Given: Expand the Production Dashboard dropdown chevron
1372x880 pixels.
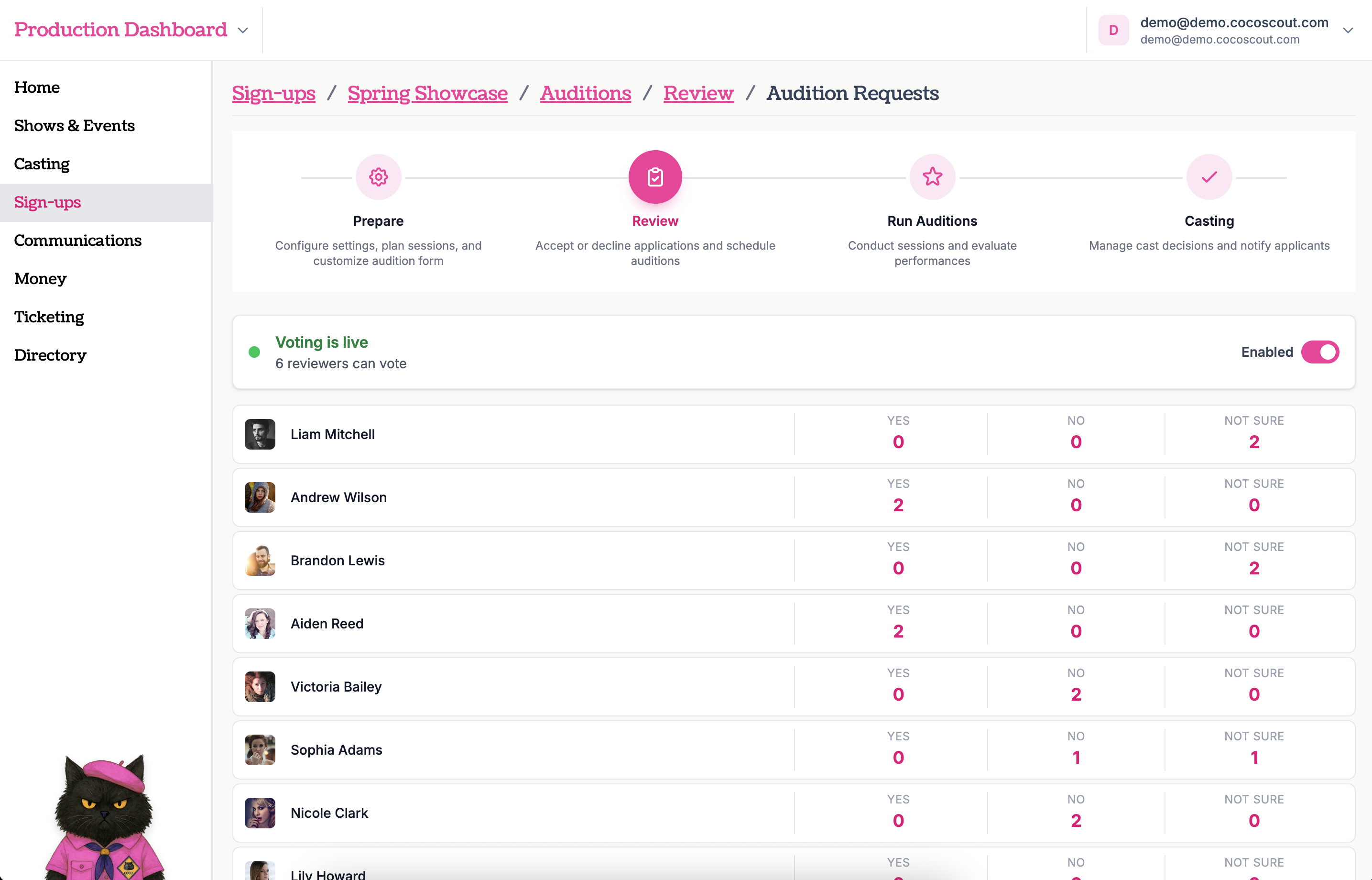Looking at the screenshot, I should tap(243, 30).
